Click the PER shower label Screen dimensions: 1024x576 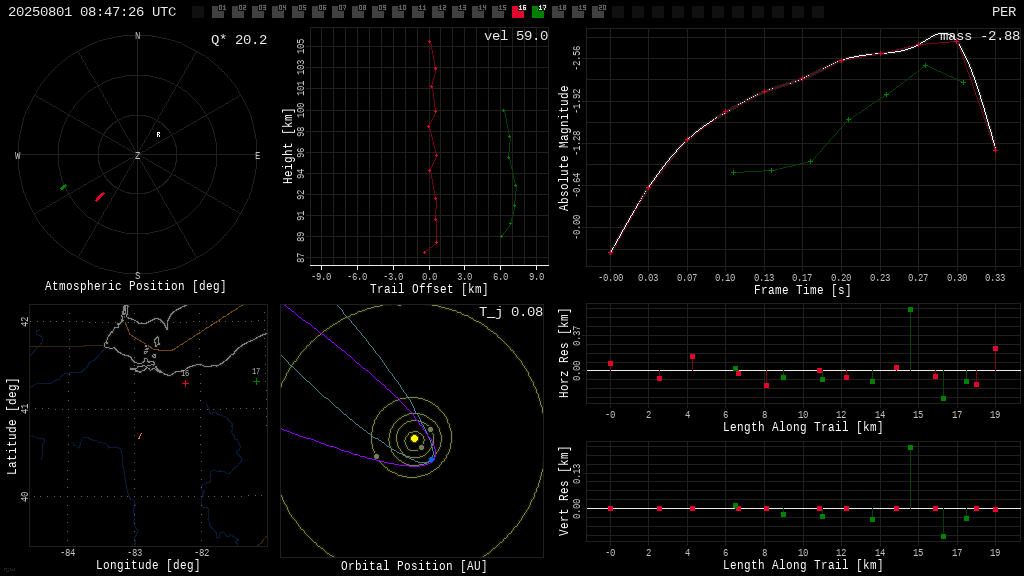point(1004,12)
